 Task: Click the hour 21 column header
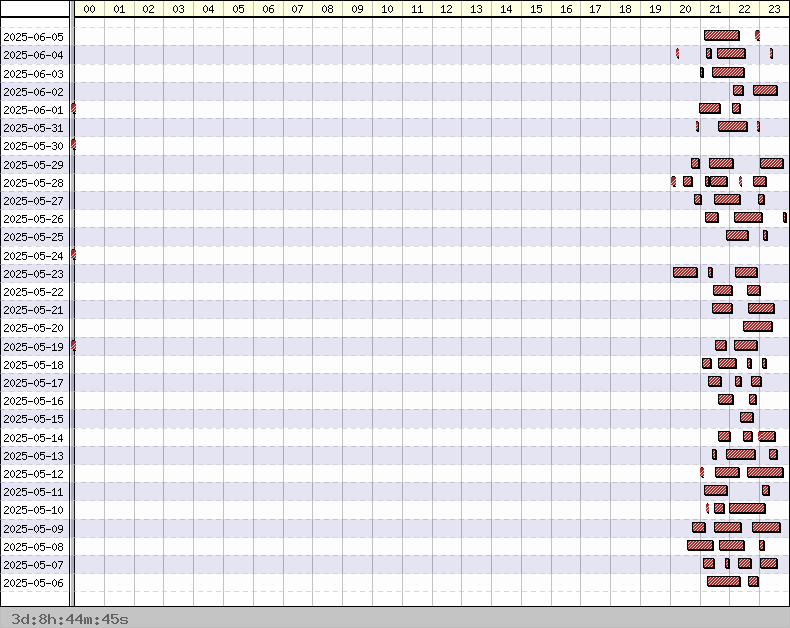pyautogui.click(x=715, y=9)
